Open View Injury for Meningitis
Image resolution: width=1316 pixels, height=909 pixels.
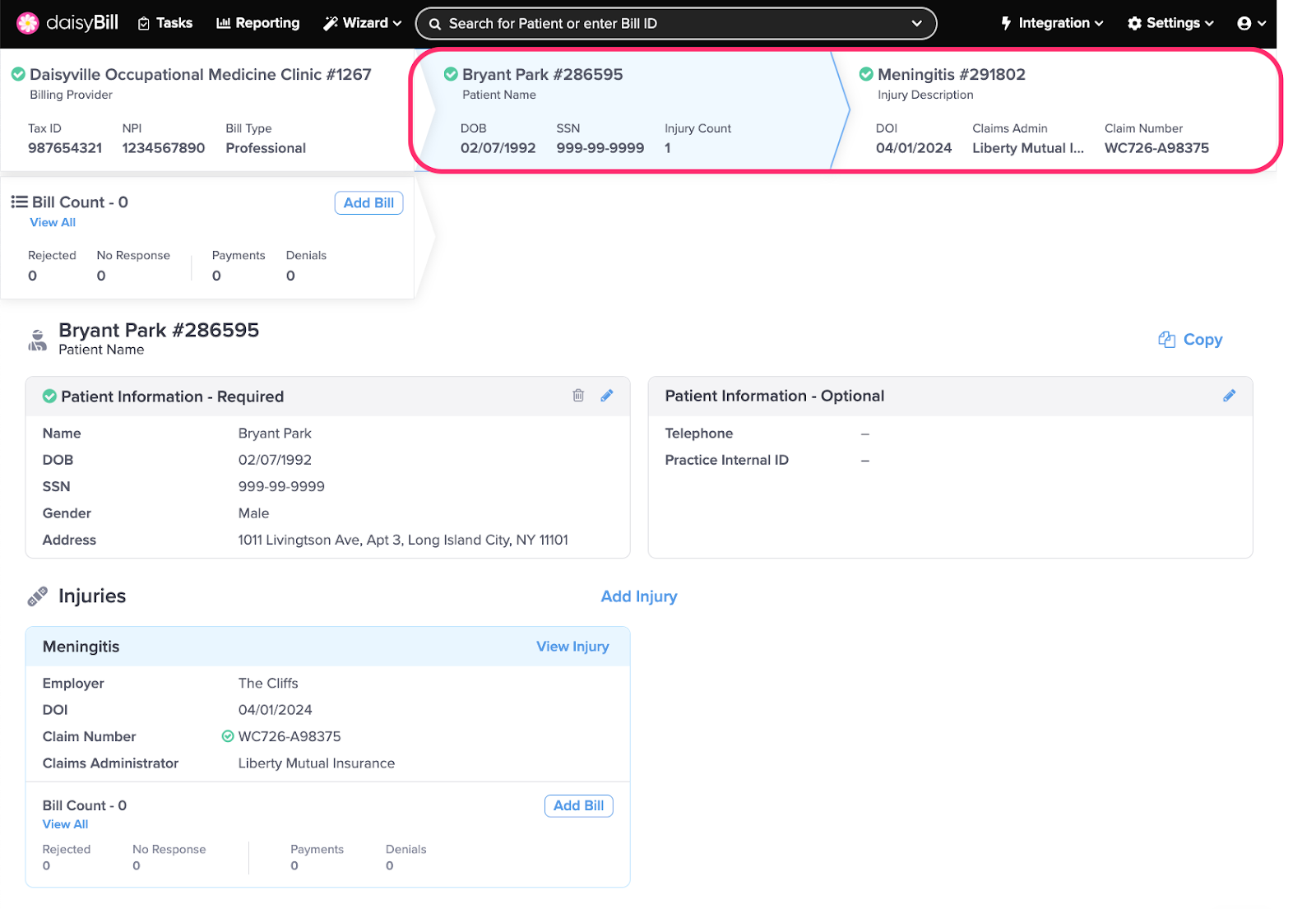(572, 647)
